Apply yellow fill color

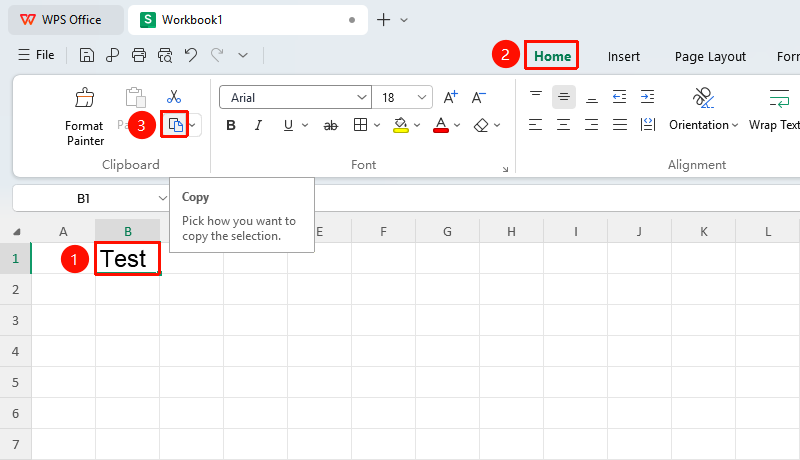coord(401,125)
